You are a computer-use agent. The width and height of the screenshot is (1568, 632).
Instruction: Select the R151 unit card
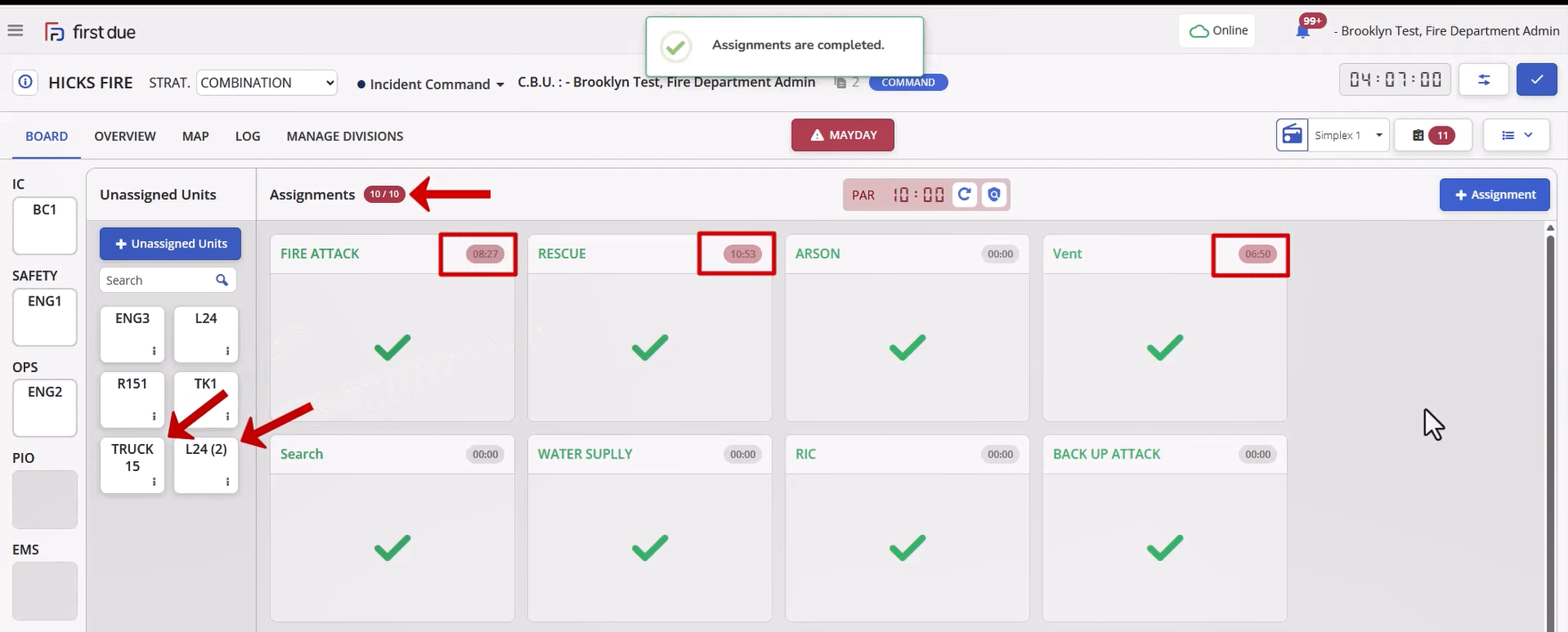[x=132, y=400]
